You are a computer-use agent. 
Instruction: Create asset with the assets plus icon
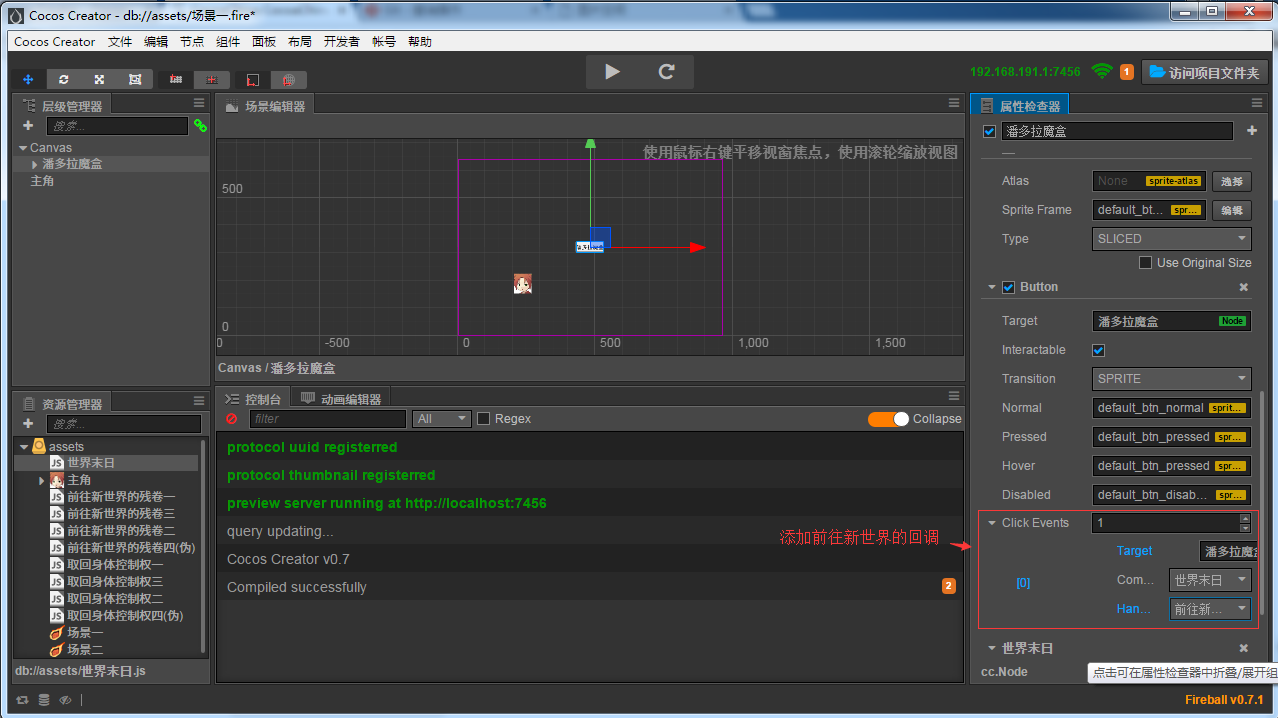pyautogui.click(x=28, y=424)
